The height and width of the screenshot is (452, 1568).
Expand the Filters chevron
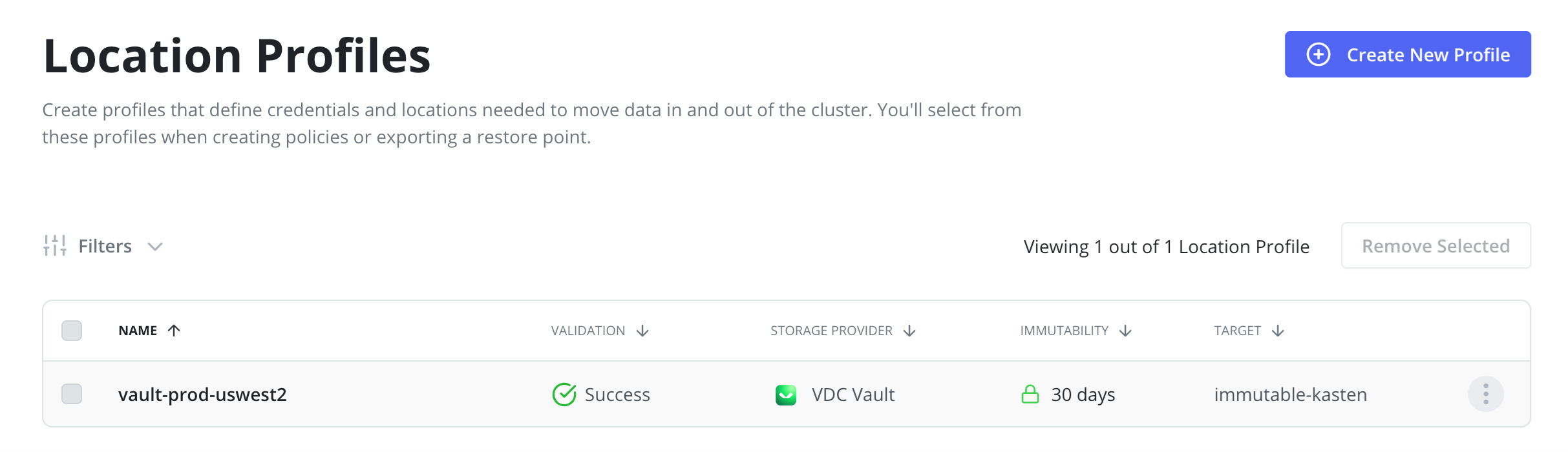tap(155, 246)
